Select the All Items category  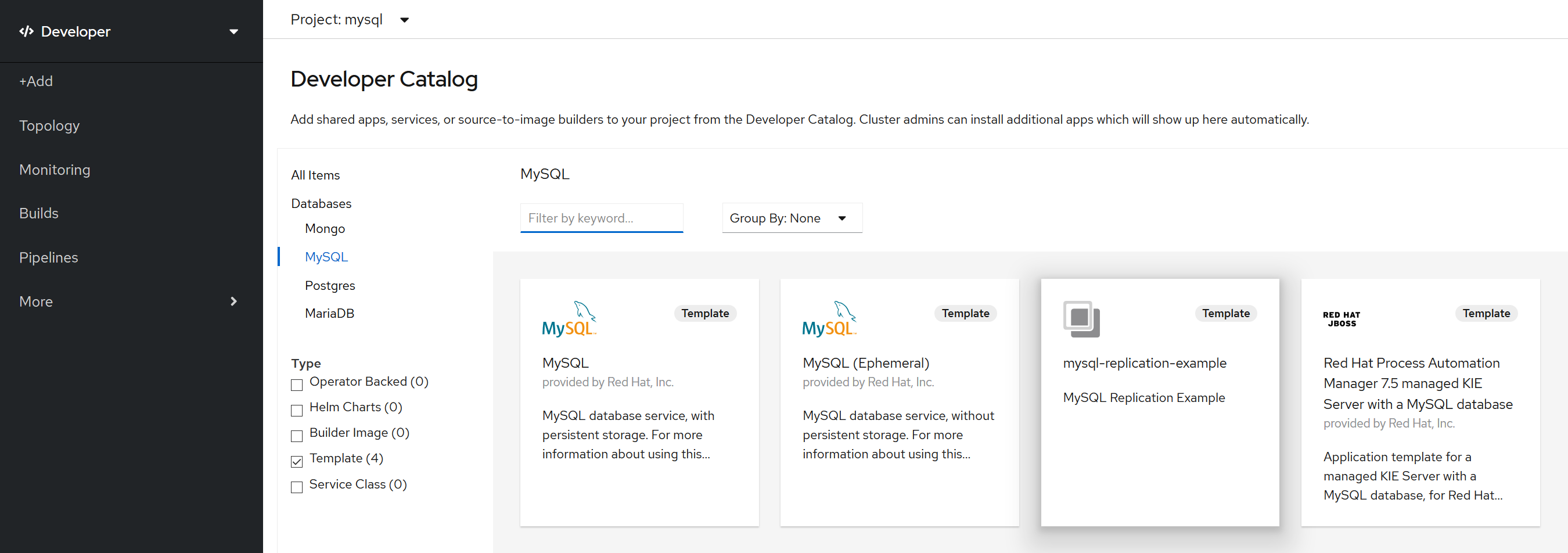pos(315,175)
